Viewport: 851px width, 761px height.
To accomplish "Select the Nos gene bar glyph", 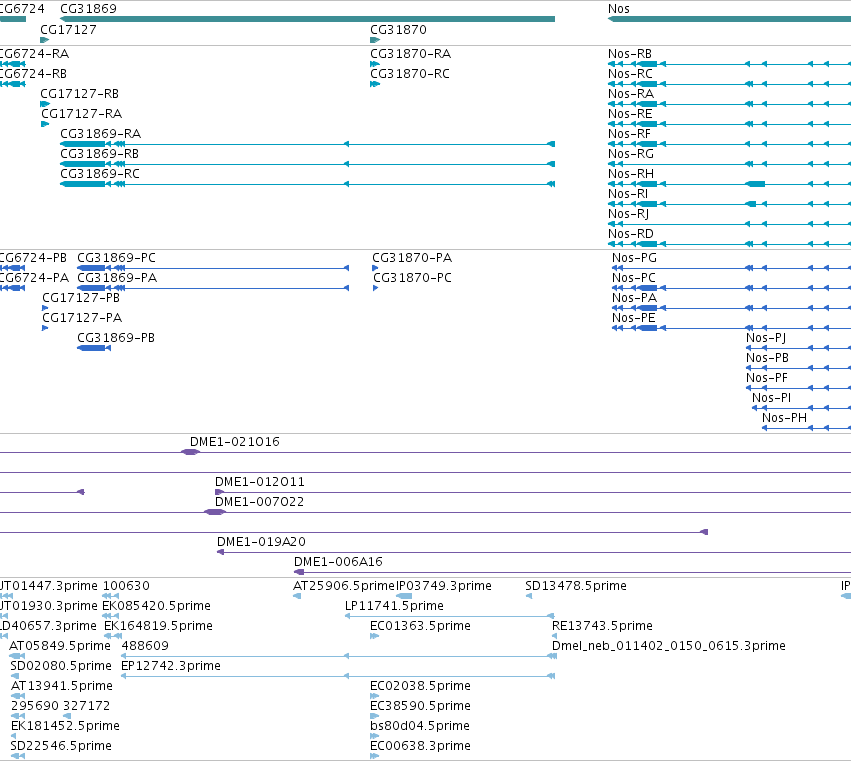I will coord(729,19).
